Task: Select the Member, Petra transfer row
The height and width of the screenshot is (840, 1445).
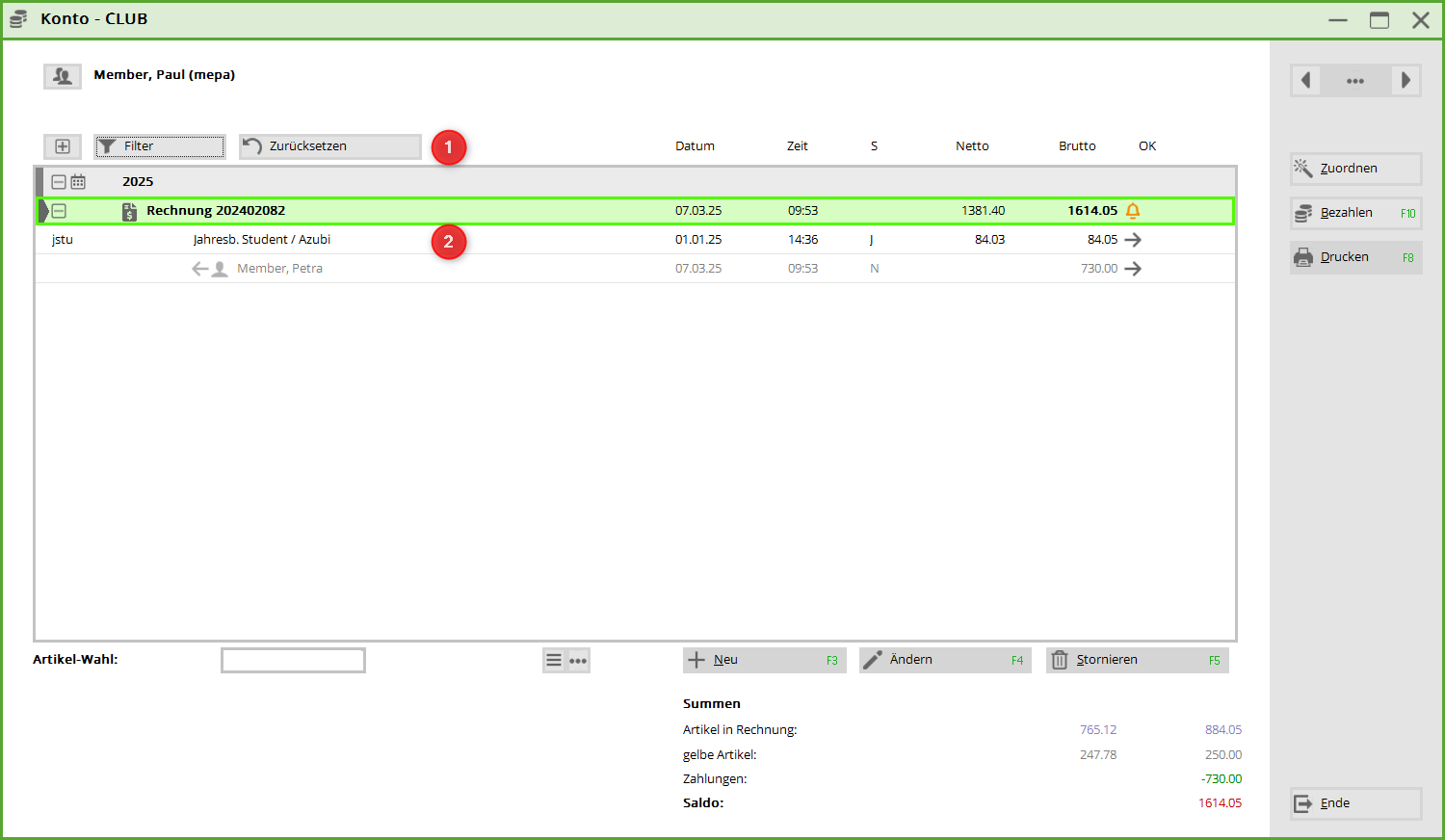Action: pos(279,269)
